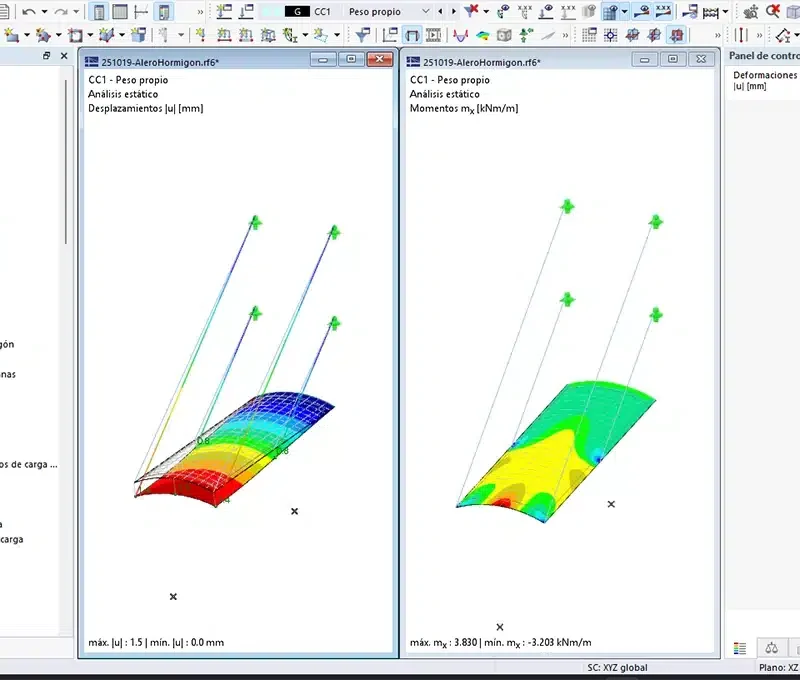Image resolution: width=800 pixels, height=680 pixels.
Task: Click the zoom with red X icon
Action: coord(773,10)
